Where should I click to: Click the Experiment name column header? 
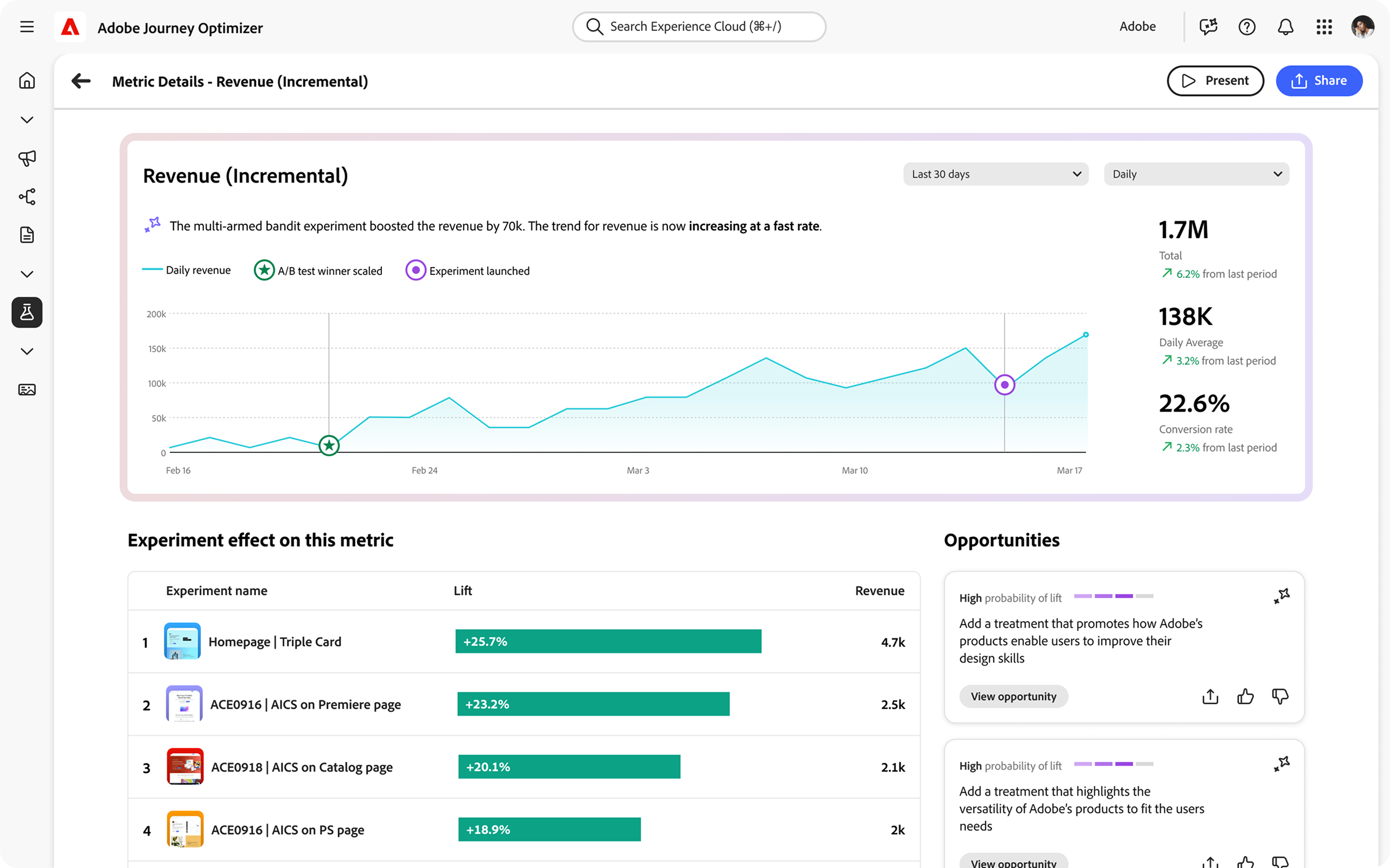pos(217,591)
